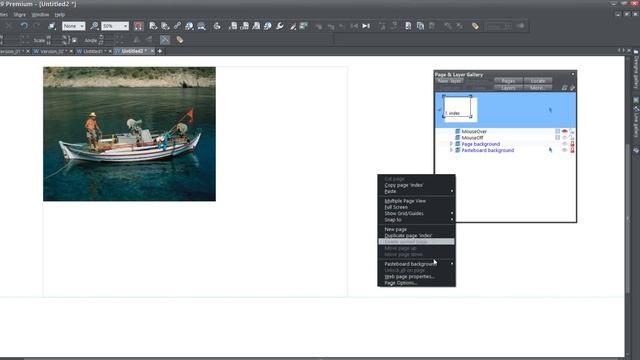The height and width of the screenshot is (360, 640).
Task: Open the Window menu
Action: (40, 14)
